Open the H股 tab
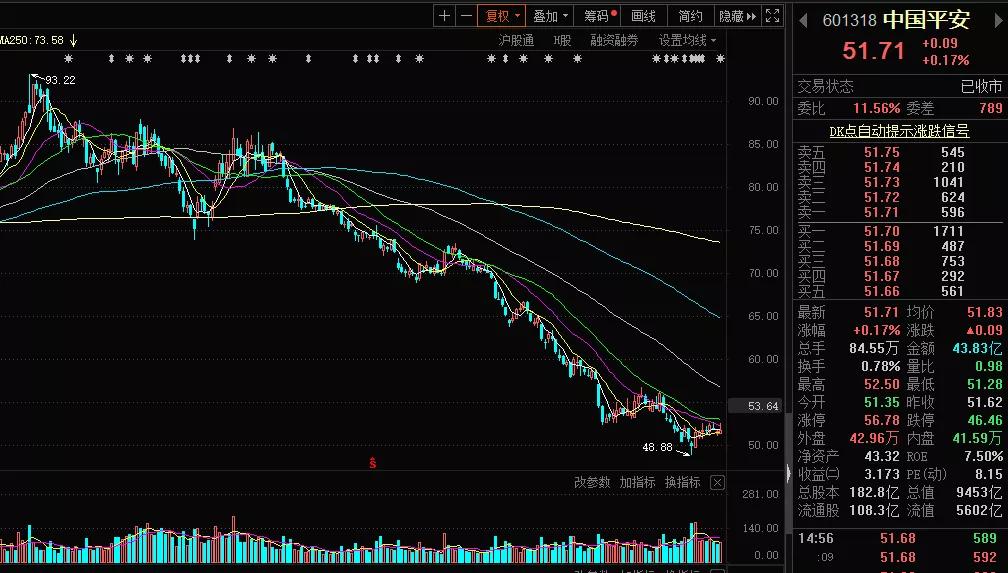This screenshot has height=573, width=1008. pos(562,41)
